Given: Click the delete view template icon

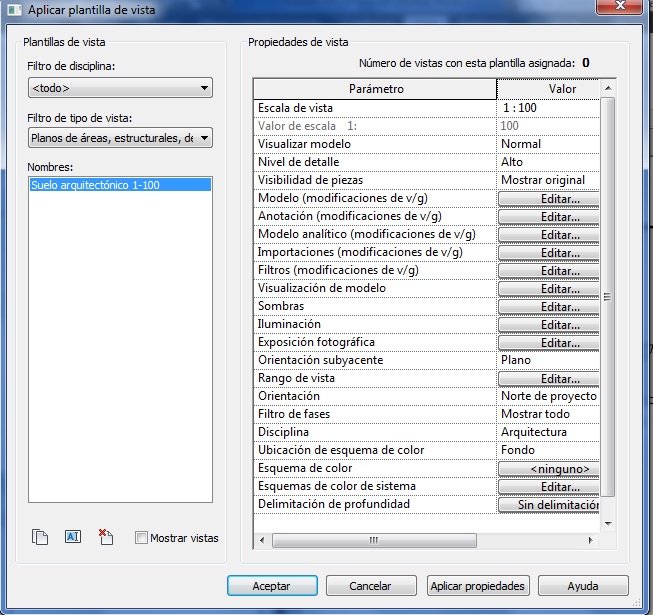Looking at the screenshot, I should 106,537.
